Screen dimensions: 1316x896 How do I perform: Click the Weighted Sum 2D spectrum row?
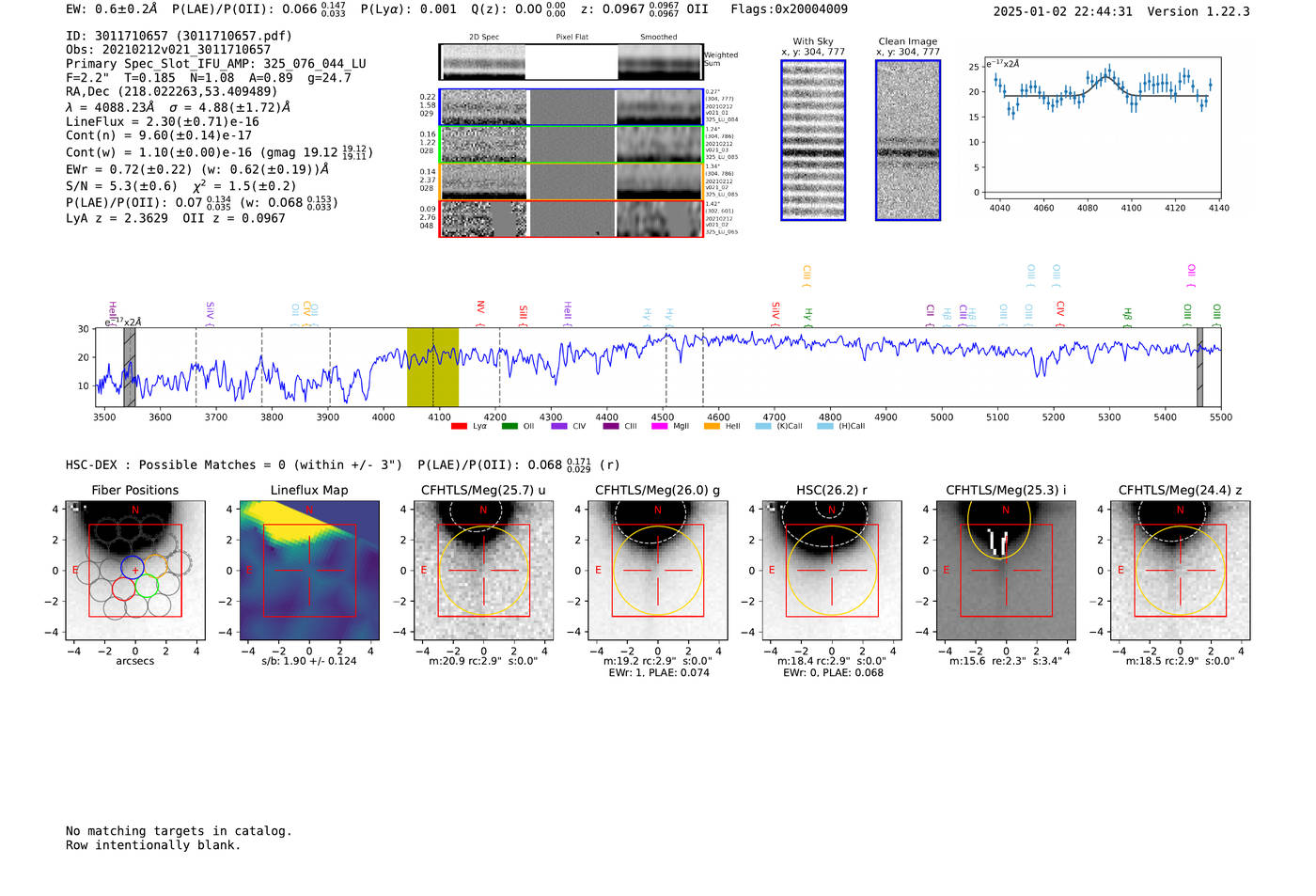[572, 62]
